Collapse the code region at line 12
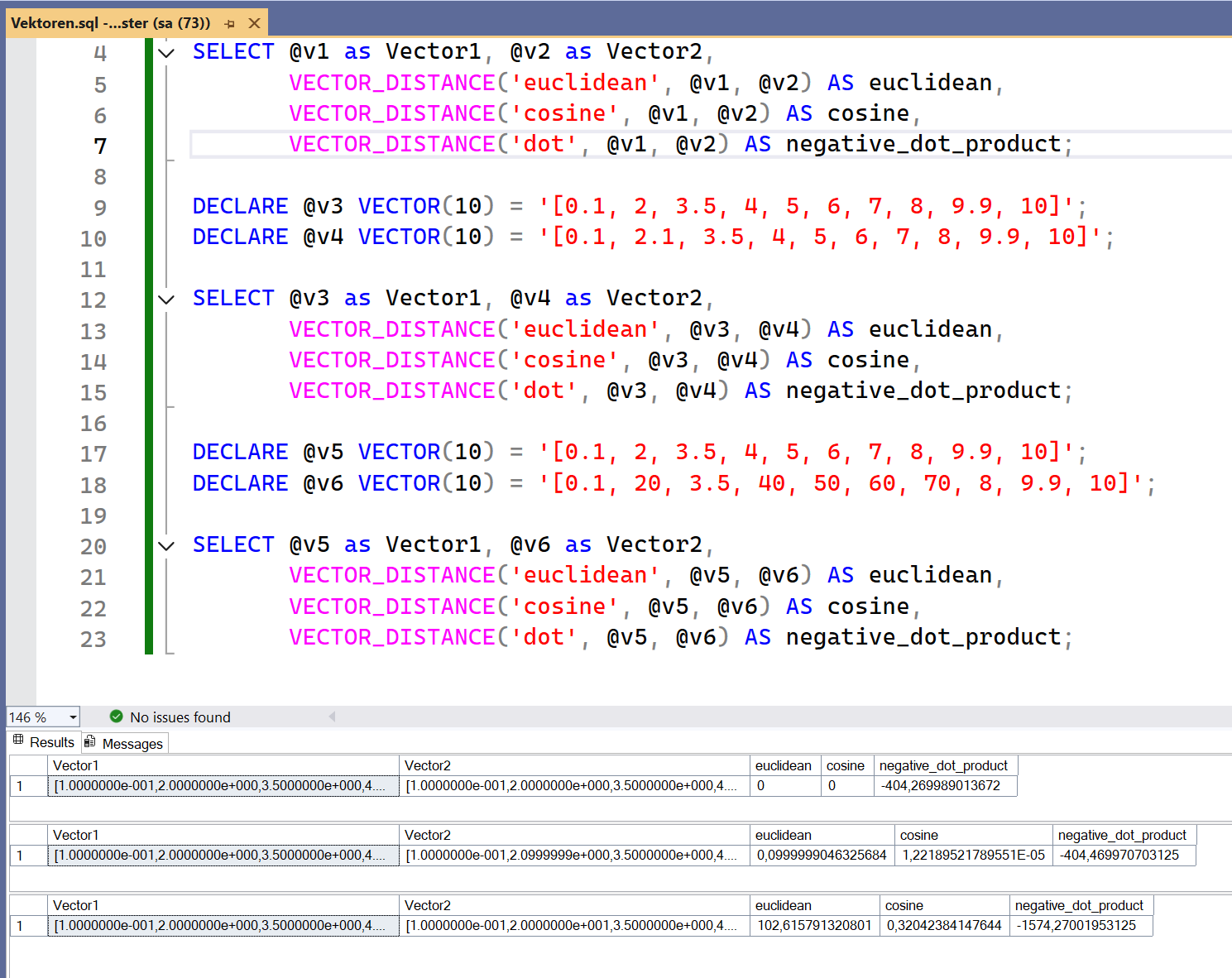Viewport: 1232px width, 978px height. tap(165, 299)
